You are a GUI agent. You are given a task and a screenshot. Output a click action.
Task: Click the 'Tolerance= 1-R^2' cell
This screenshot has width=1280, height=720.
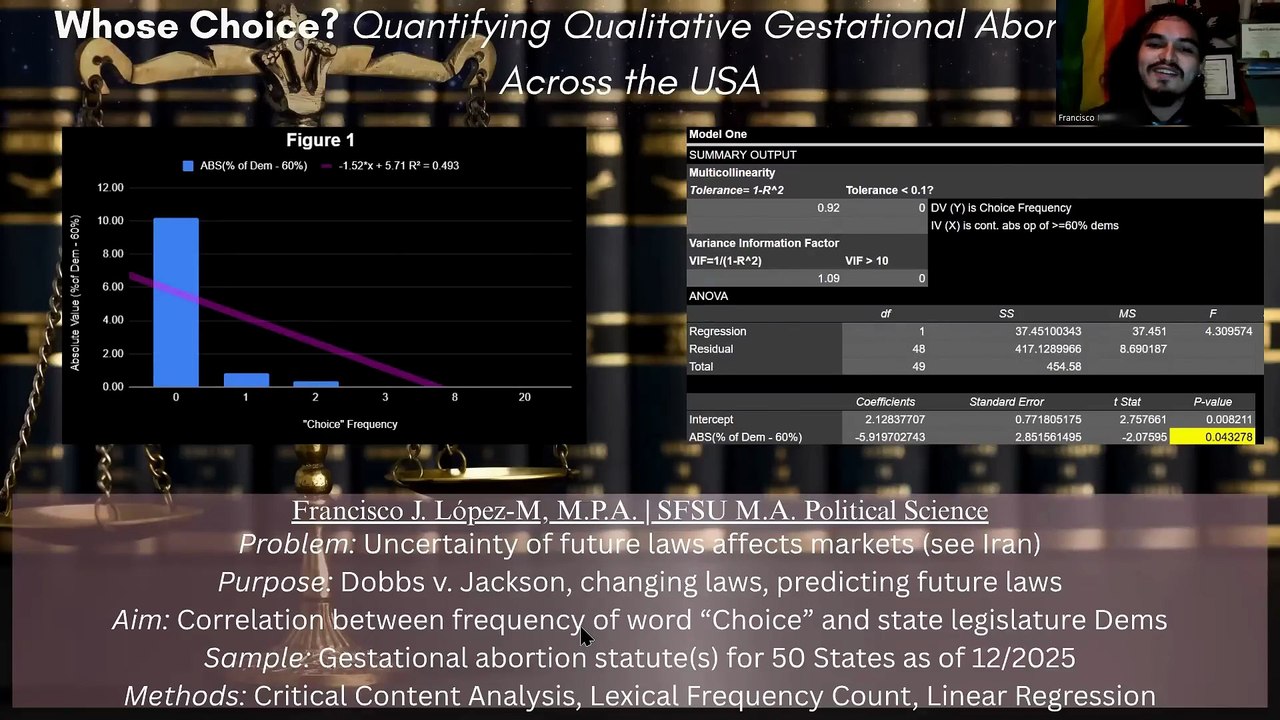coord(736,190)
